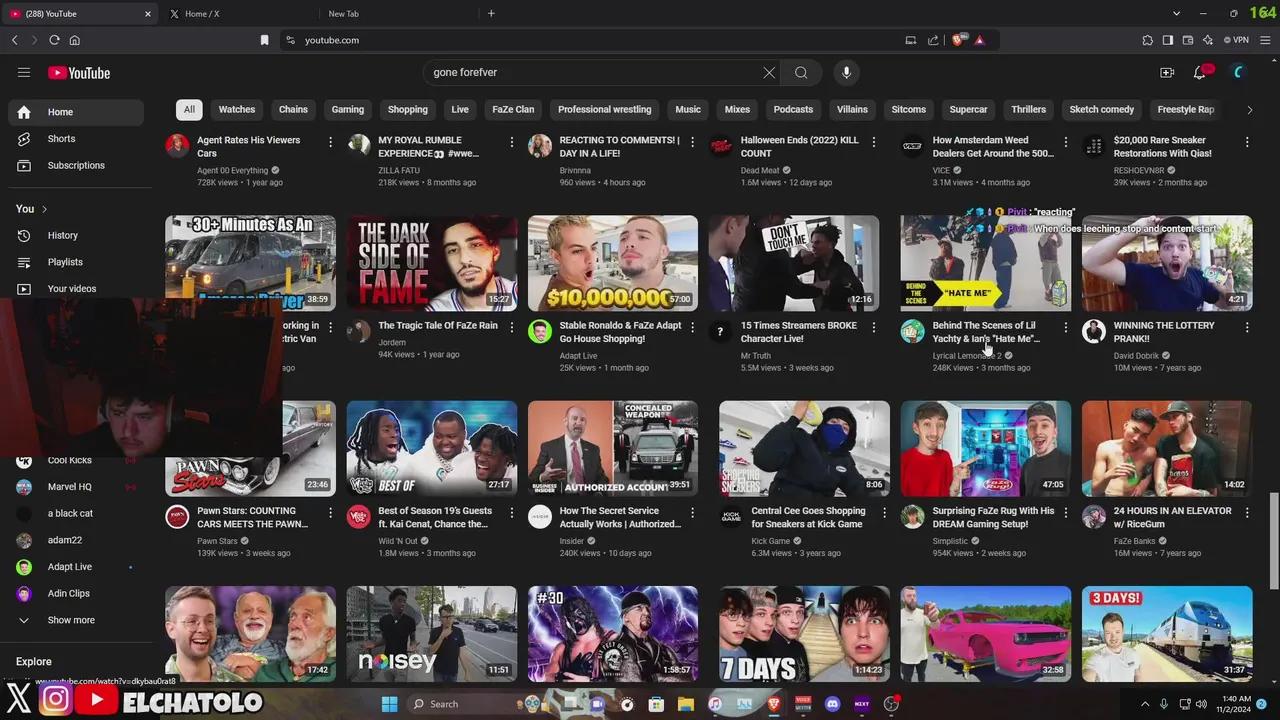Open a new browser tab with plus
The width and height of the screenshot is (1280, 720).
491,13
